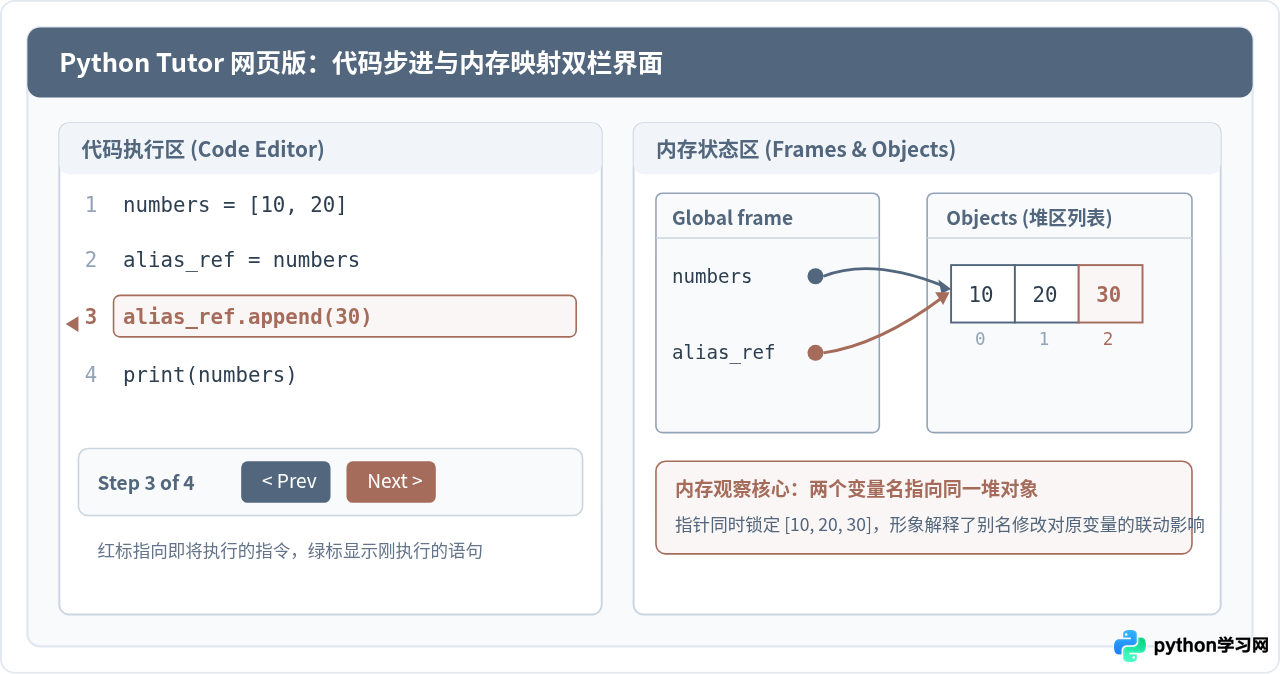Select code line print(numbers)
The width and height of the screenshot is (1280, 674).
point(210,375)
